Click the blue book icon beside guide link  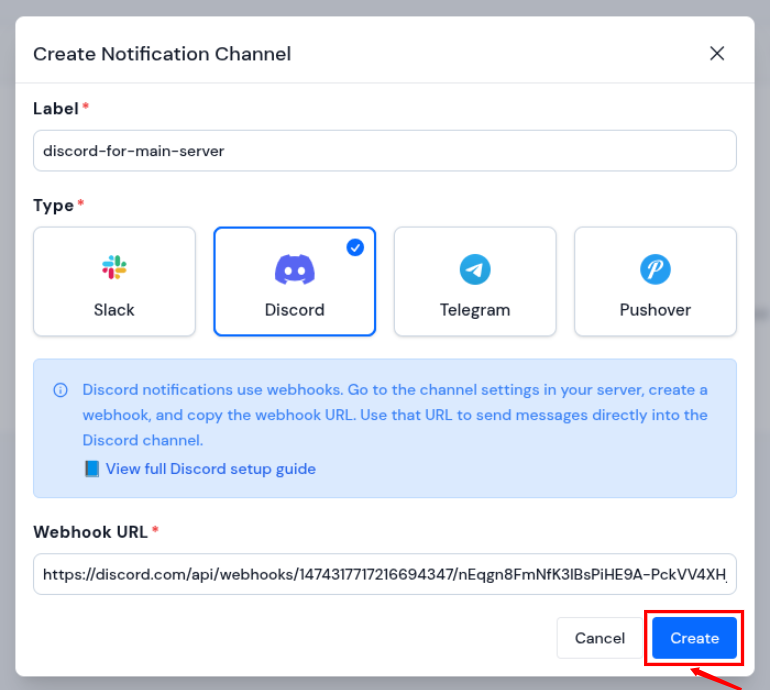coord(92,469)
